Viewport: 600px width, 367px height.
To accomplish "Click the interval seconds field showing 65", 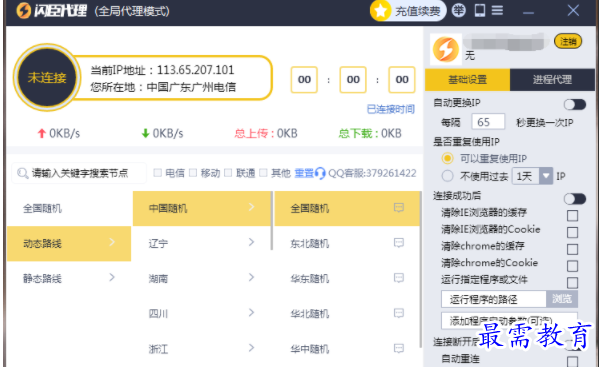I will [488, 122].
